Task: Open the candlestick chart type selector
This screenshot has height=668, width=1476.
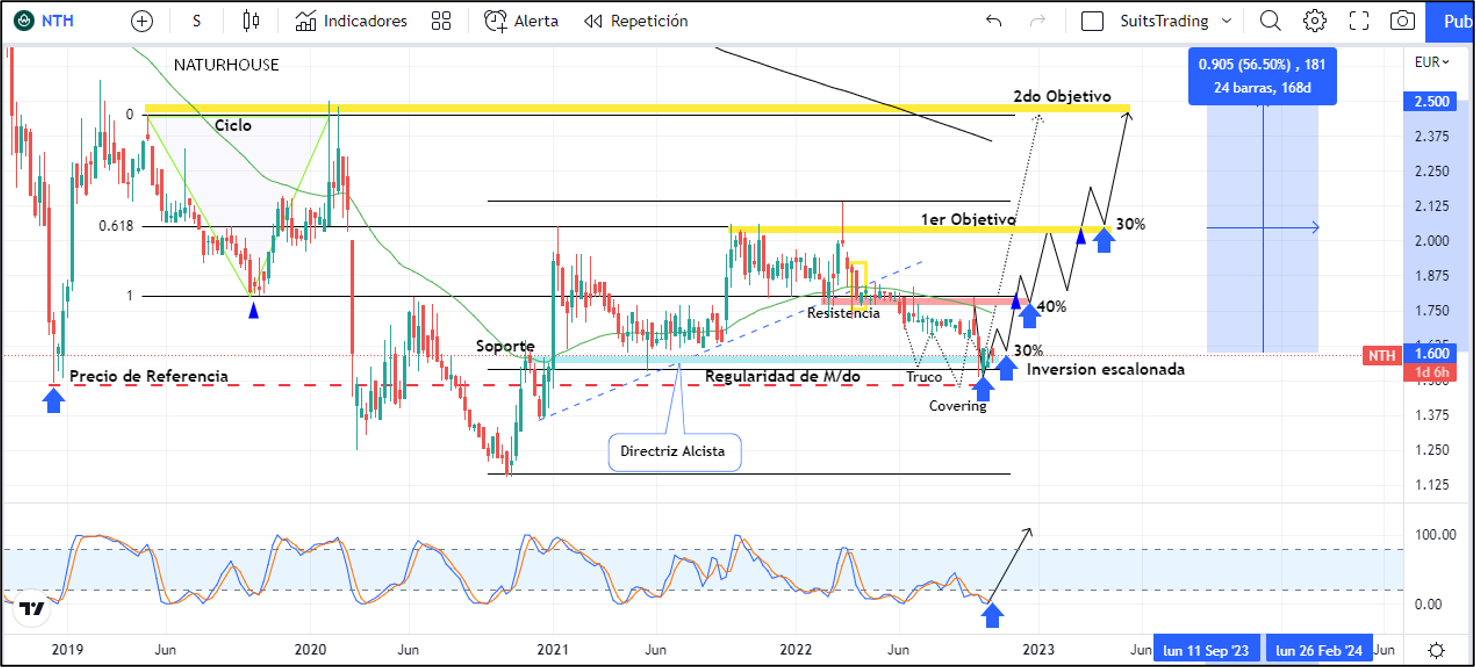Action: [251, 21]
